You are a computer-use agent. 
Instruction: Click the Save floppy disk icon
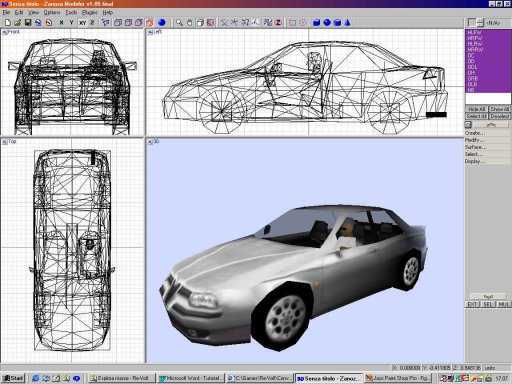point(28,23)
